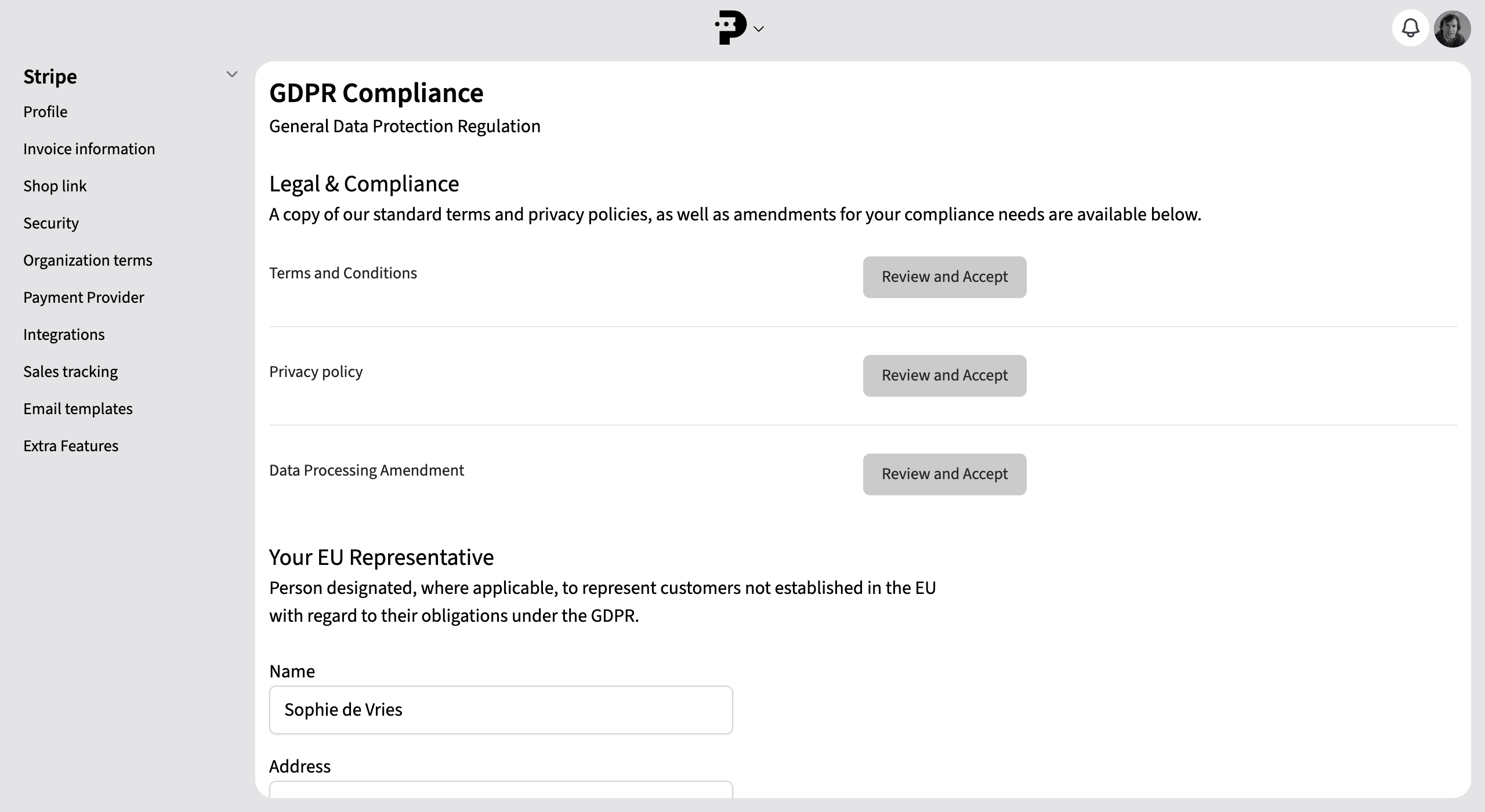This screenshot has width=1485, height=812.
Task: Open the Shop link page
Action: click(55, 186)
